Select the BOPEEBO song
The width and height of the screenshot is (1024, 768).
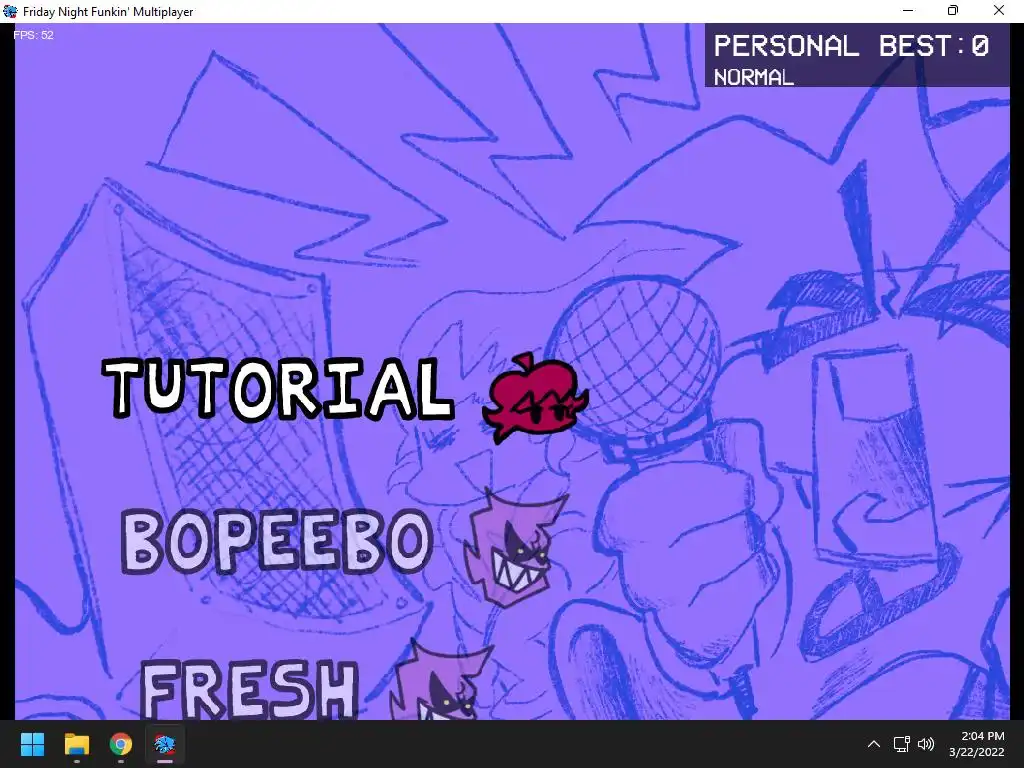[277, 542]
